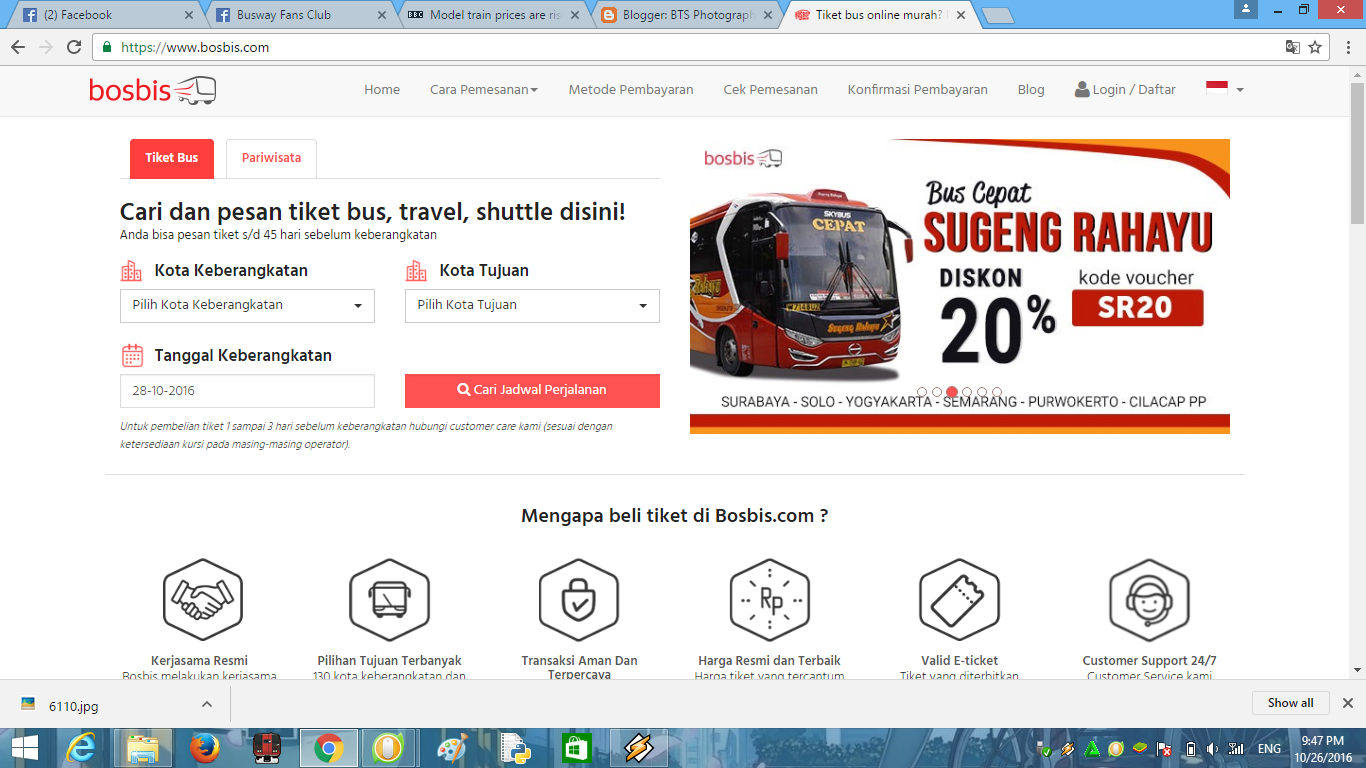Viewport: 1366px width, 768px height.
Task: Select the sixth carousel dot
Action: click(x=997, y=393)
